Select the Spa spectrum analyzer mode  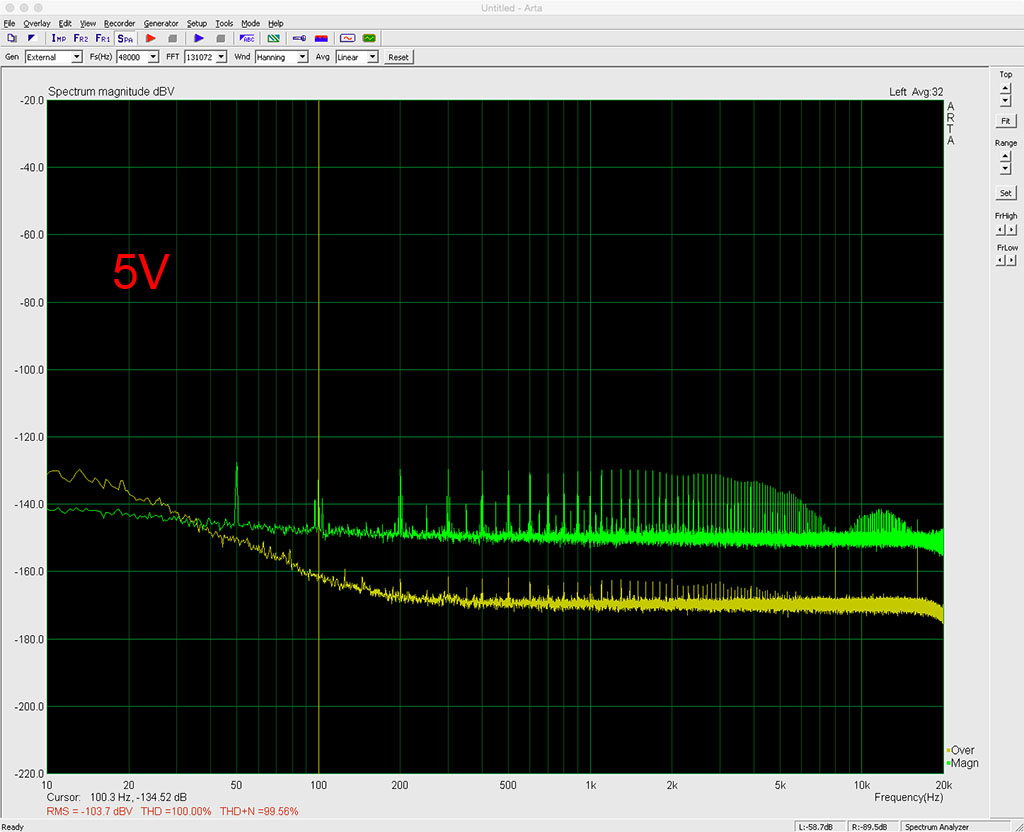(x=125, y=39)
